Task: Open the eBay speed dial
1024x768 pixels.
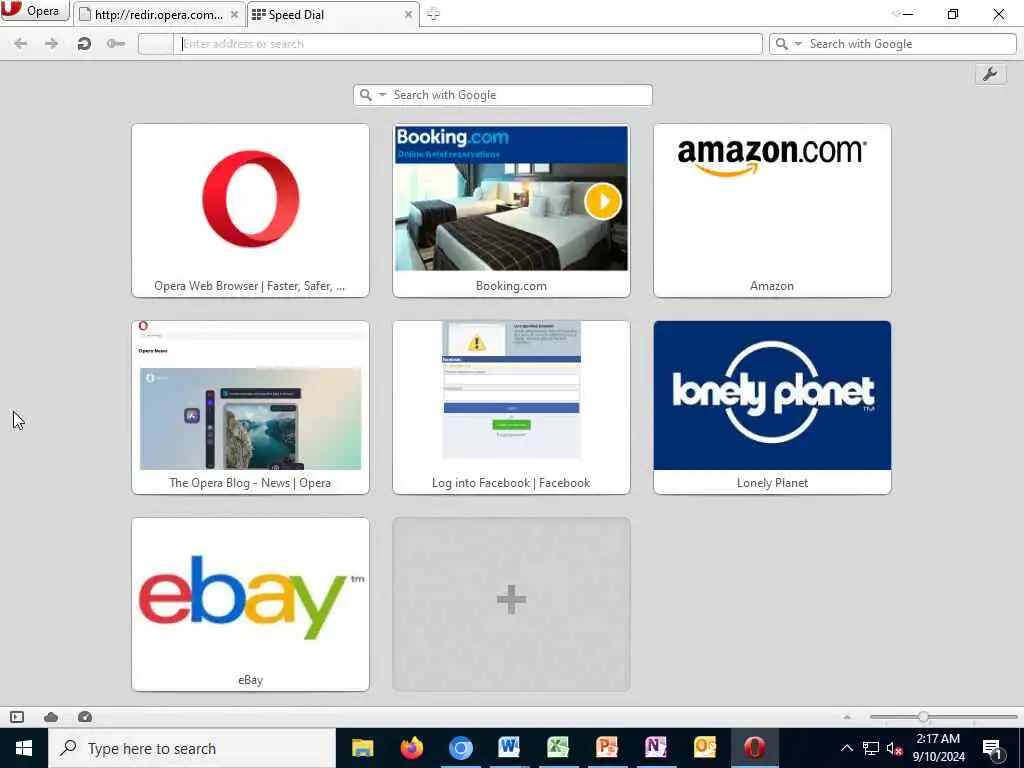Action: [250, 605]
